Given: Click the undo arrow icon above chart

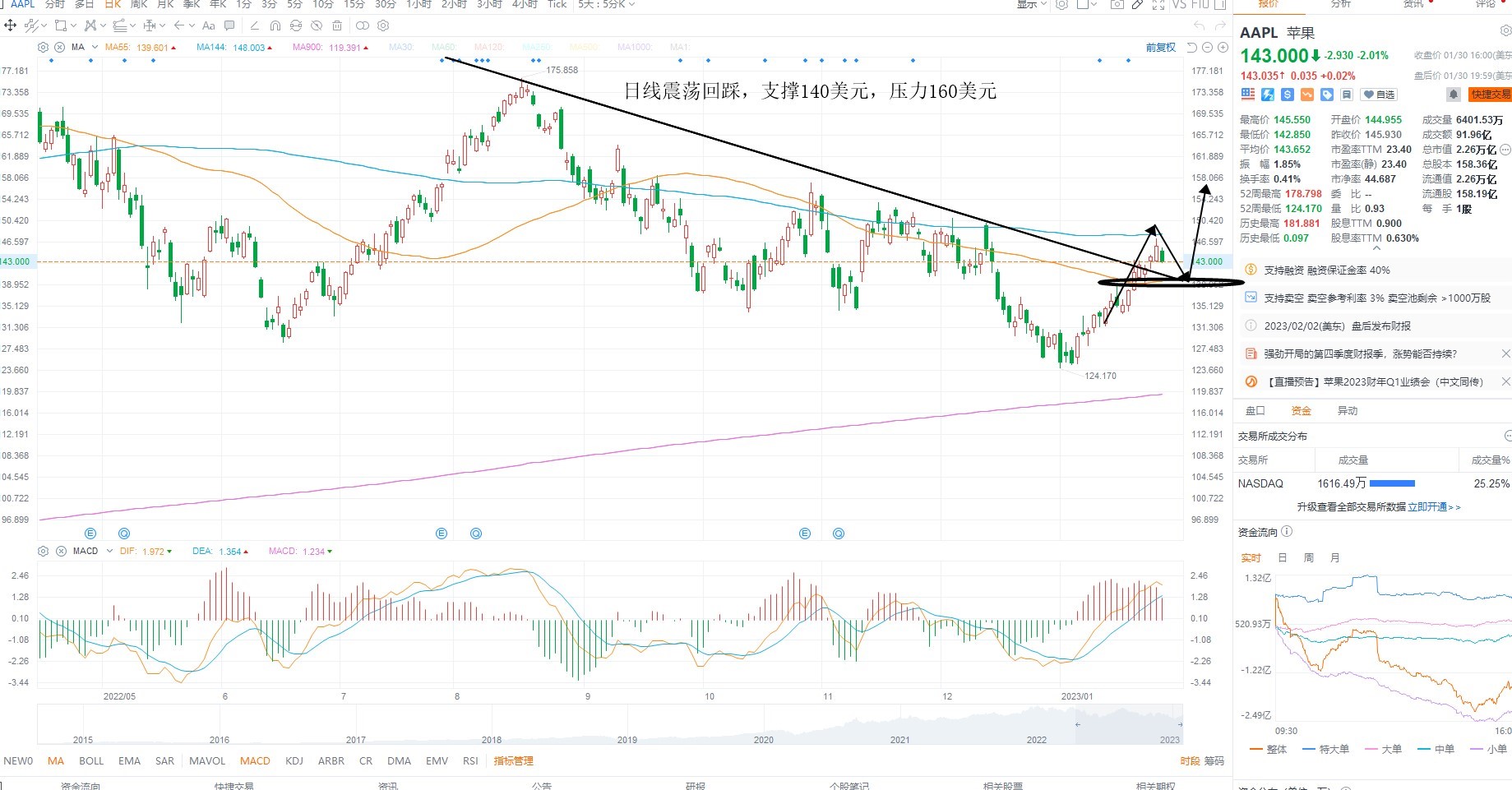Looking at the screenshot, I should tap(1199, 25).
